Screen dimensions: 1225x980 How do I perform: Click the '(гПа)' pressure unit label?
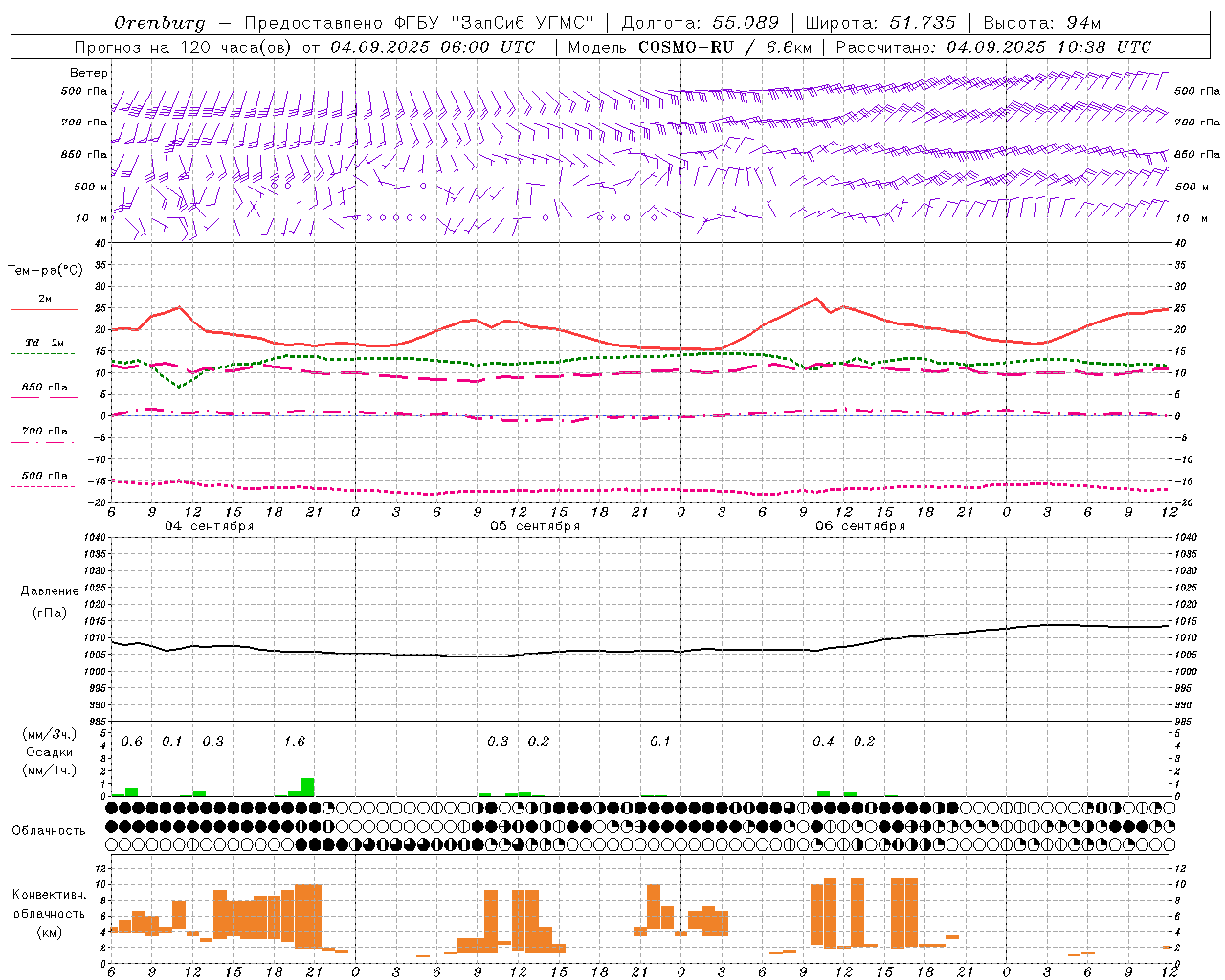(50, 613)
